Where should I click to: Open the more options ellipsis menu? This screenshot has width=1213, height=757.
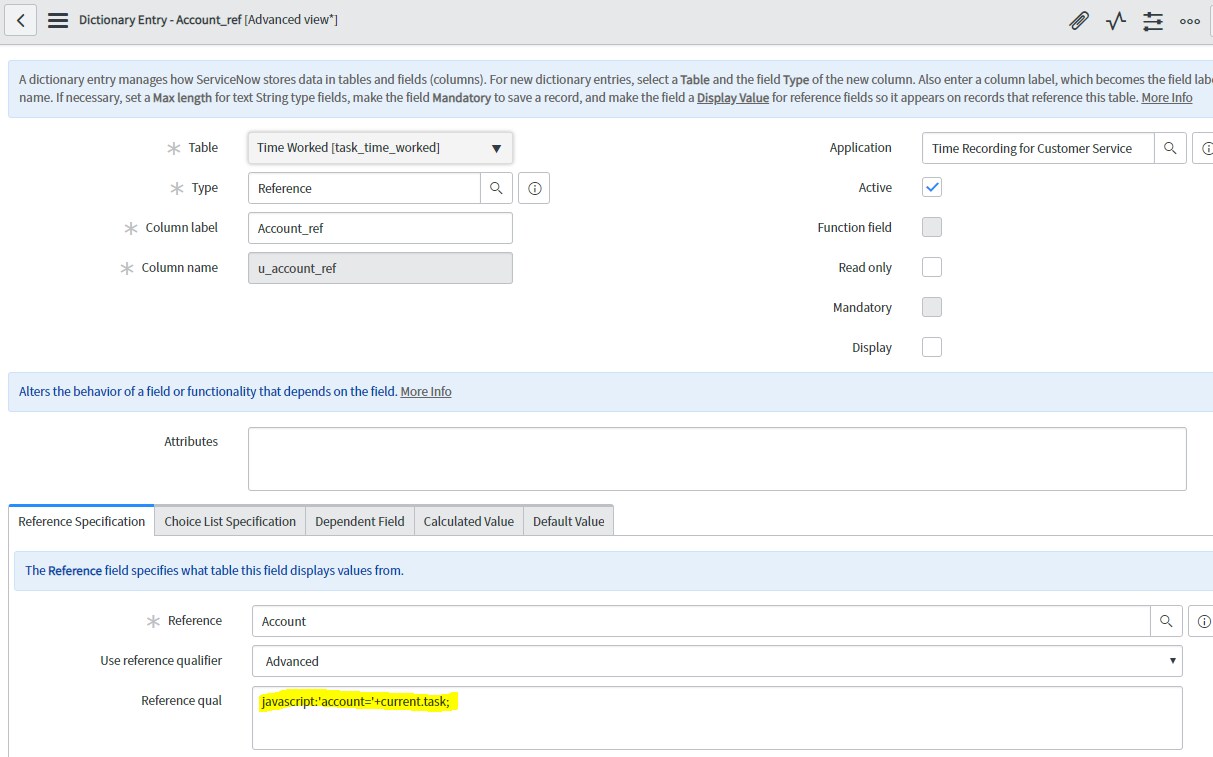pyautogui.click(x=1188, y=19)
